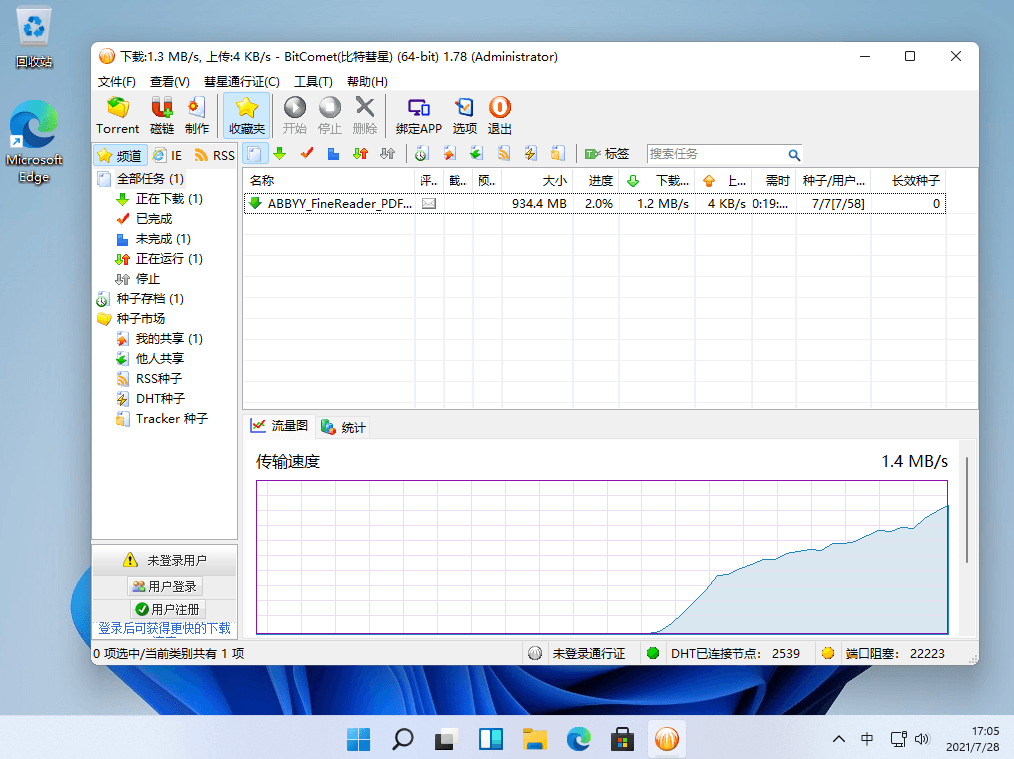
Task: Click Tracker torrents filter icon in filter bar
Action: point(557,154)
